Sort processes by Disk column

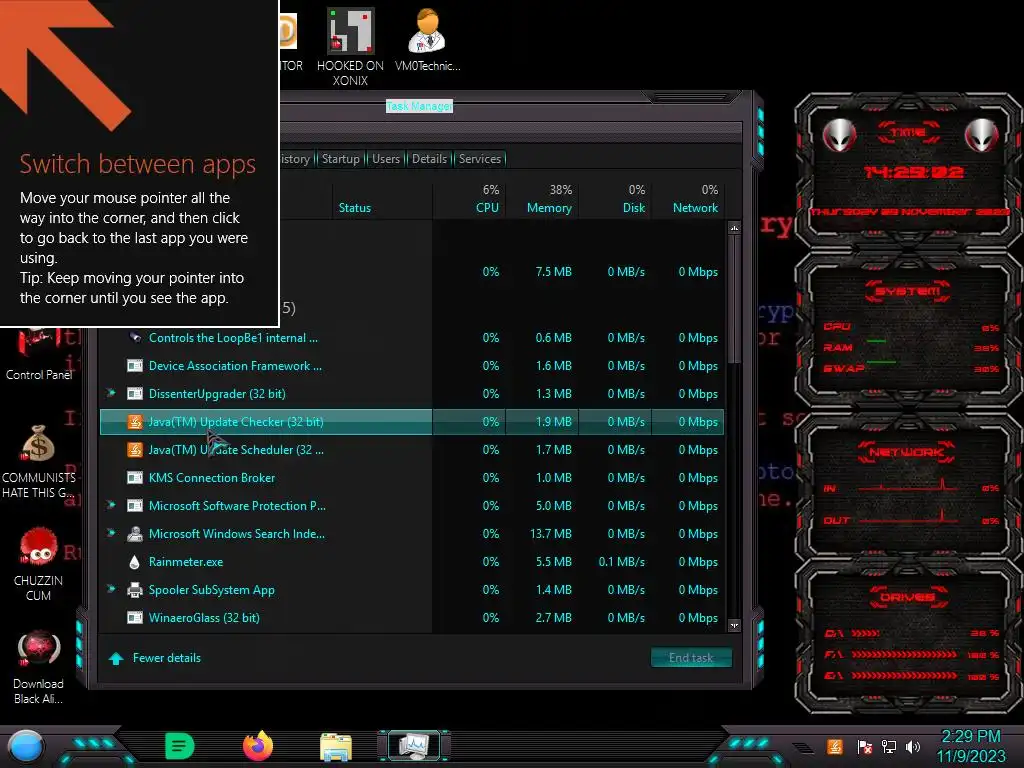pyautogui.click(x=615, y=199)
